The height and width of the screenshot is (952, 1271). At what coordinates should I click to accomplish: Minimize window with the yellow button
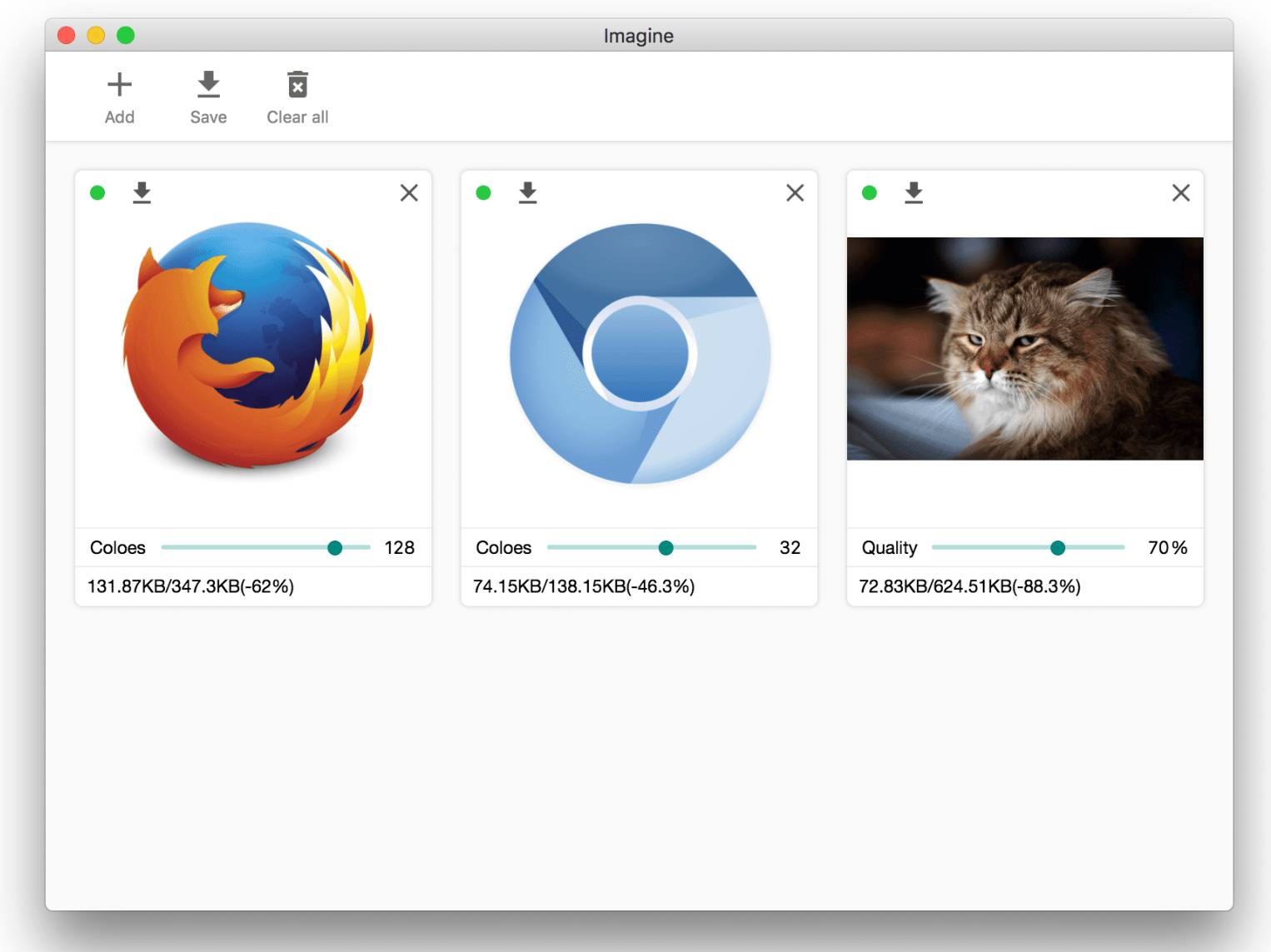[96, 35]
